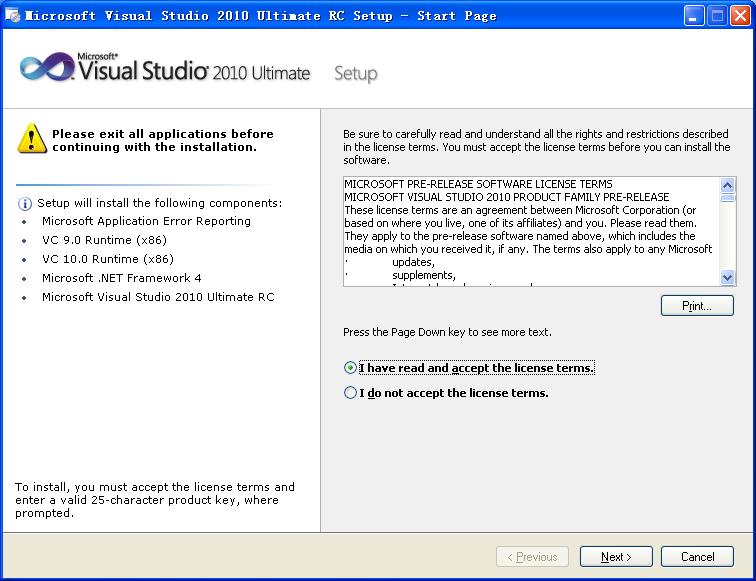Click 'MICROSOFT VISUAL STUDIO 2010 PRODUCT FAMILY' line
Screen dimensions: 756x581
507,197
